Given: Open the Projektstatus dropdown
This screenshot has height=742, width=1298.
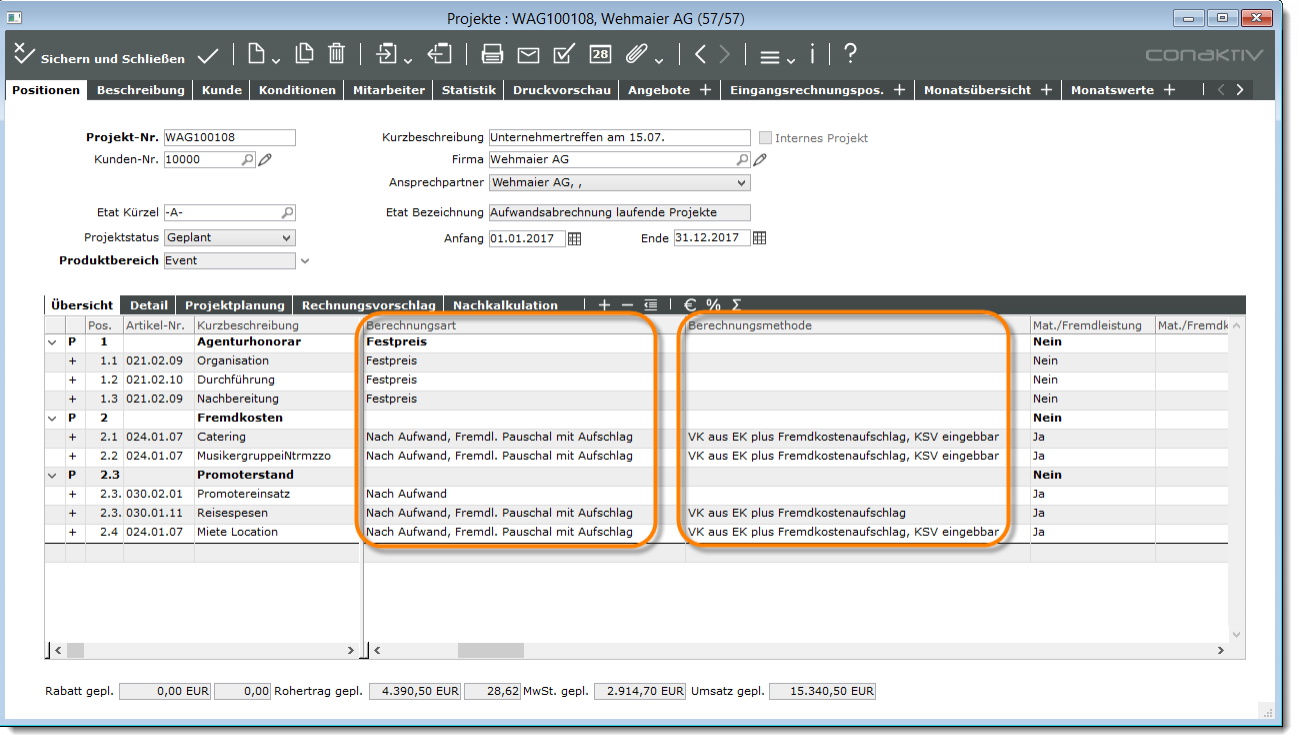Looking at the screenshot, I should 287,238.
